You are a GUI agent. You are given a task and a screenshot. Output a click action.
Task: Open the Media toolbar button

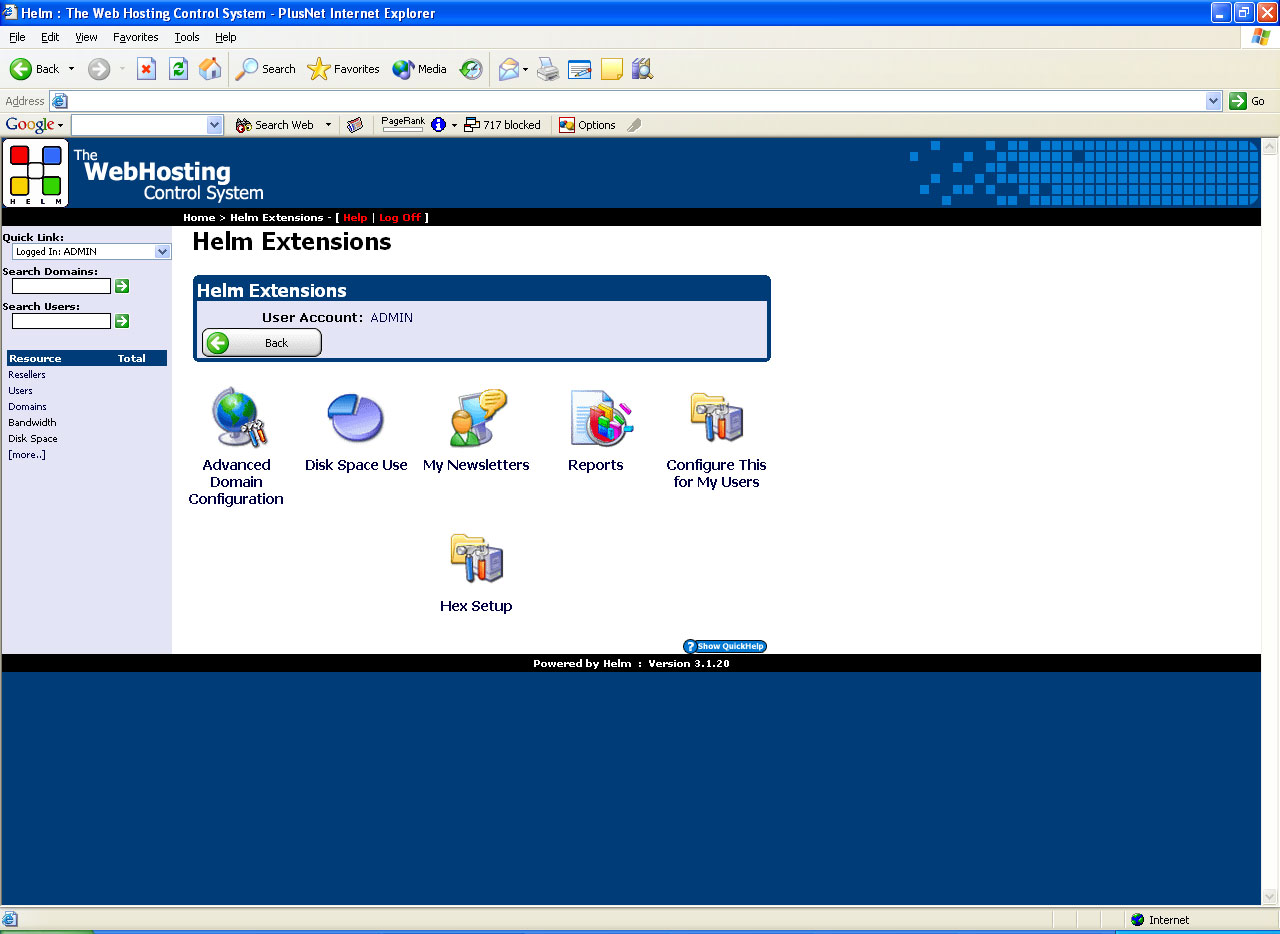(419, 69)
